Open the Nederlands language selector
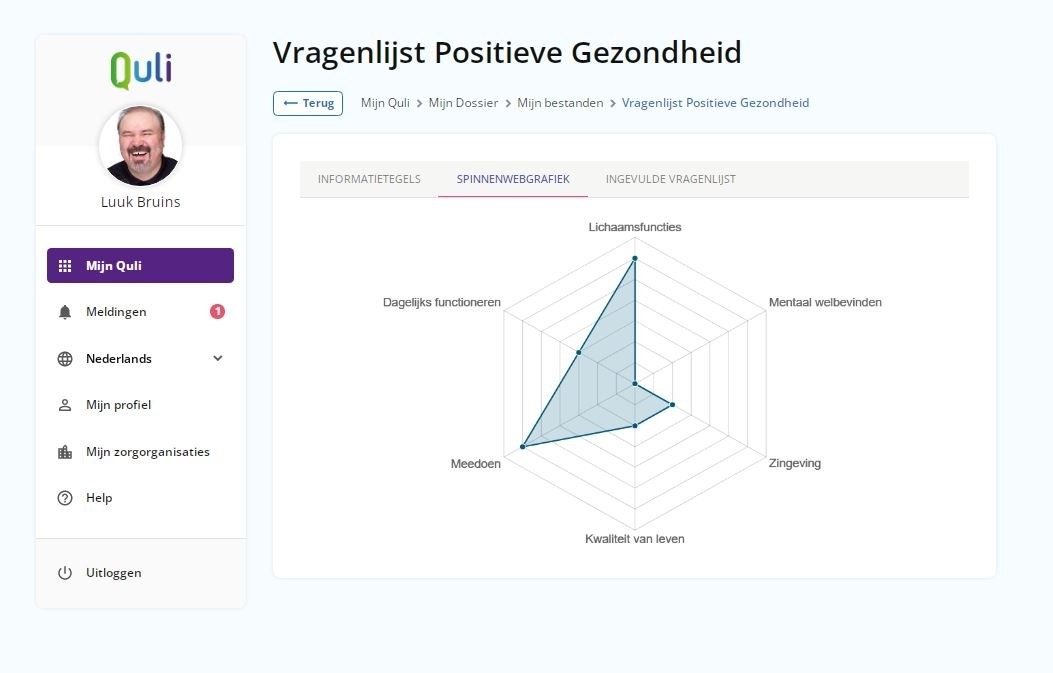 (x=140, y=359)
